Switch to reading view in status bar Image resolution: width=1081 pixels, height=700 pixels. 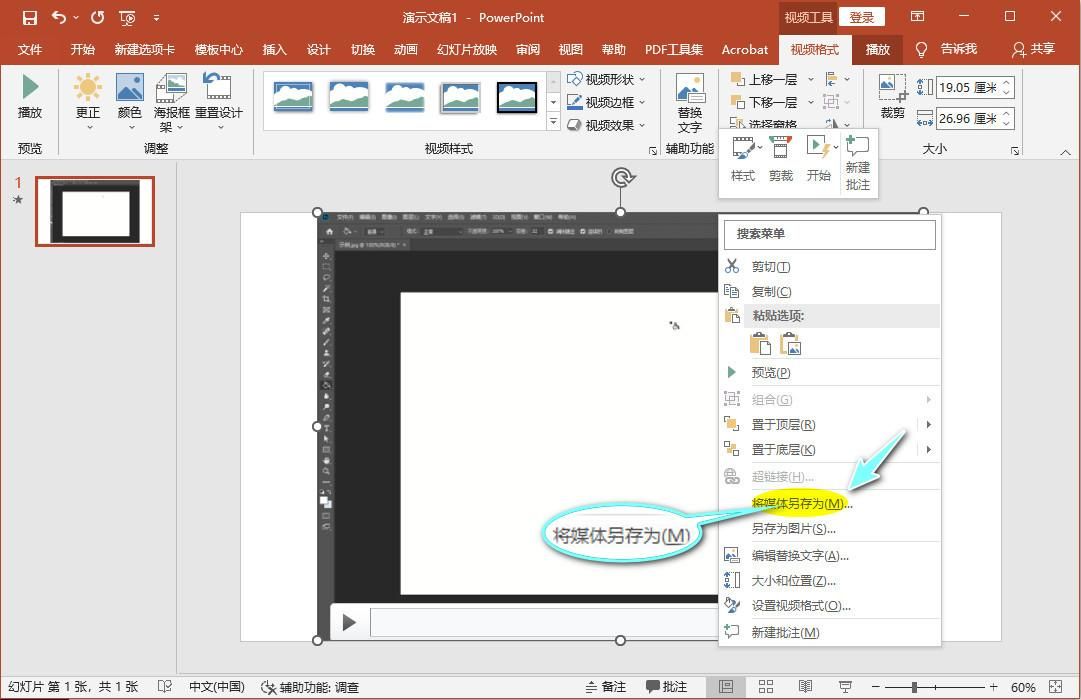click(805, 687)
